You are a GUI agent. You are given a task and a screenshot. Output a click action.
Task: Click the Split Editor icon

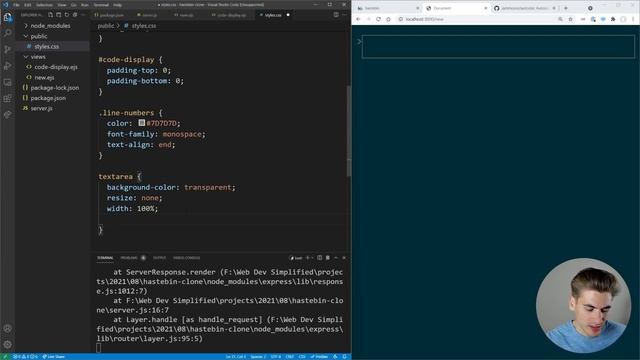(x=336, y=15)
